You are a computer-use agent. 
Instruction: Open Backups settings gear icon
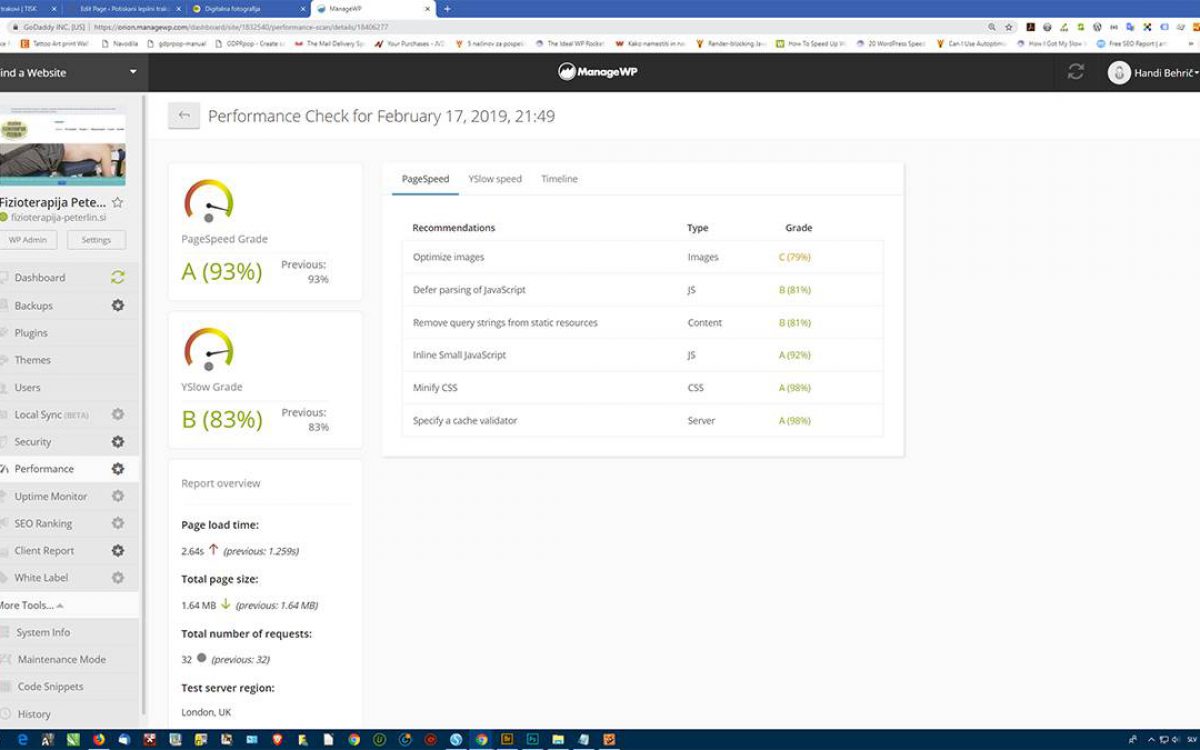point(118,305)
